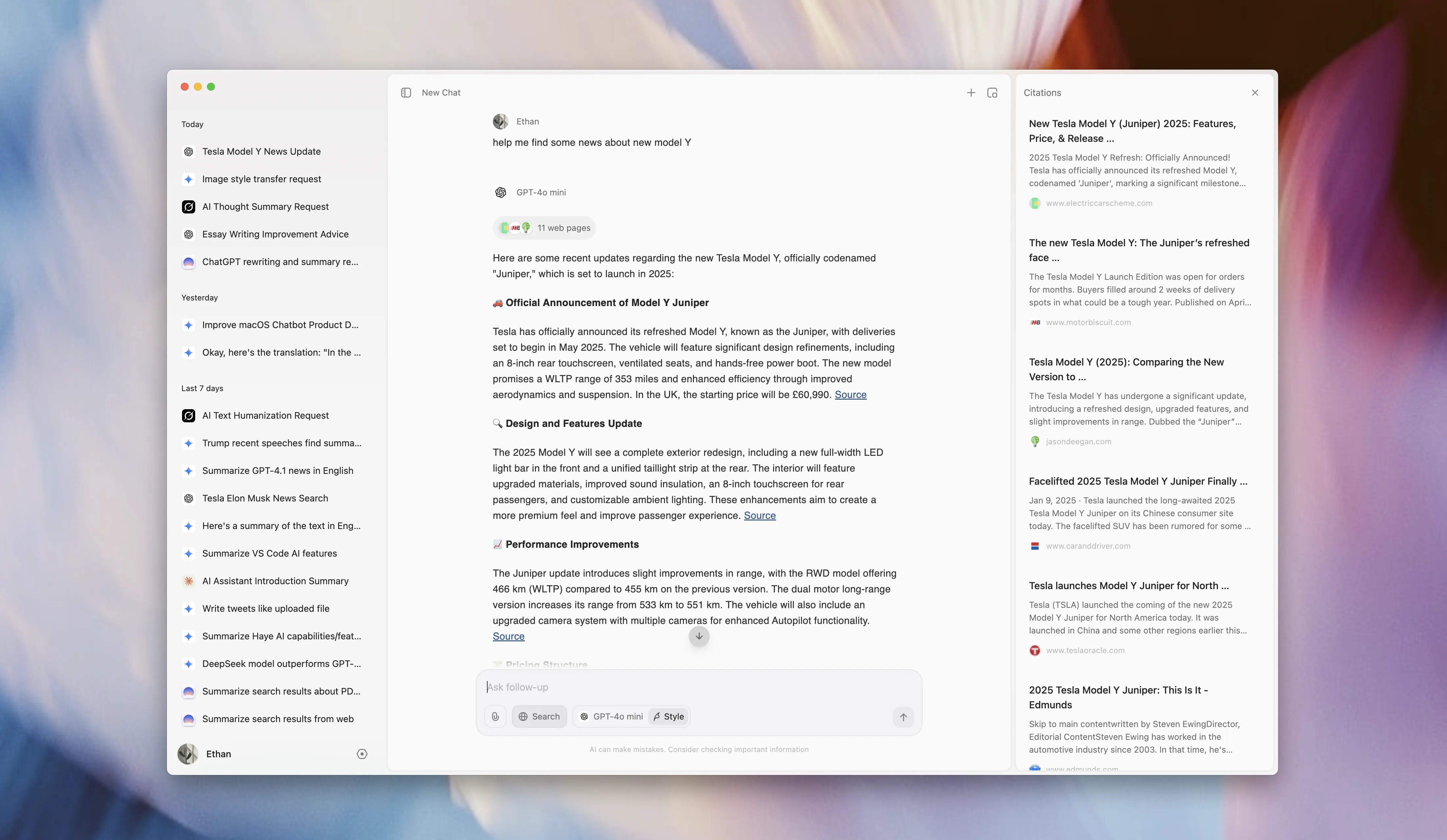Toggle the sidebar panel icon

pyautogui.click(x=406, y=92)
